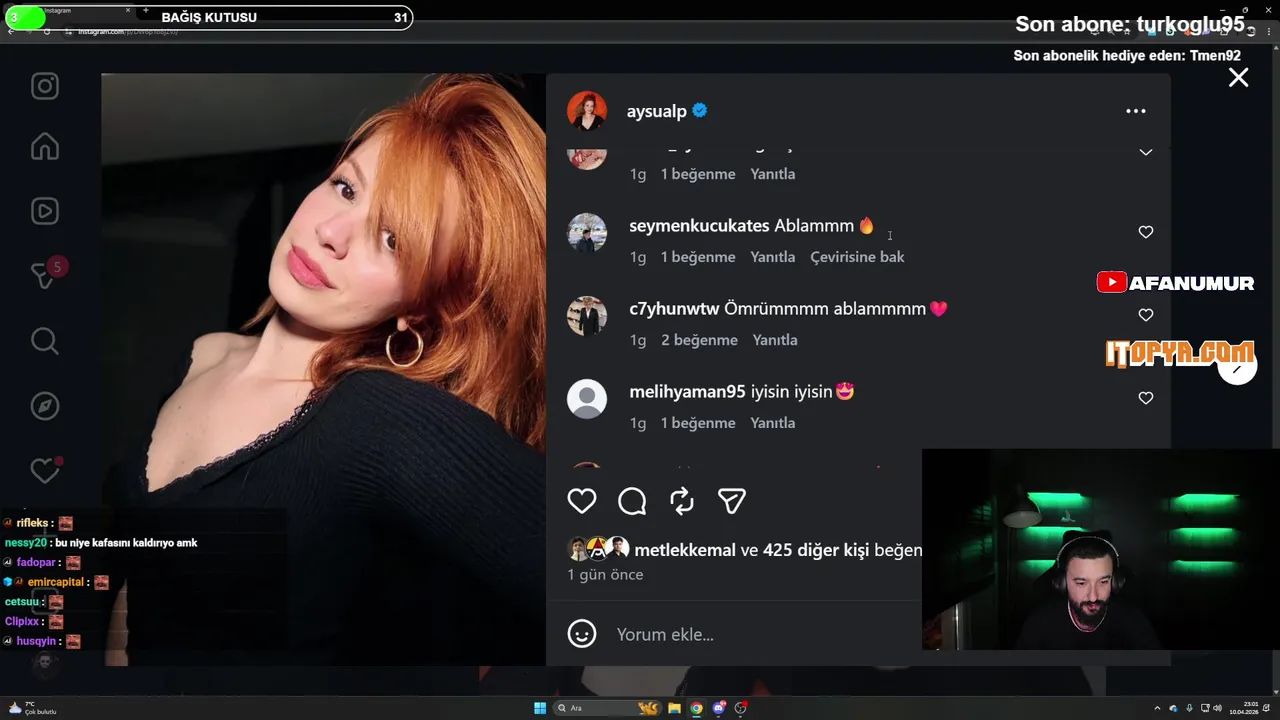Switch to Chrome in taskbar
The image size is (1280, 720).
click(x=696, y=708)
